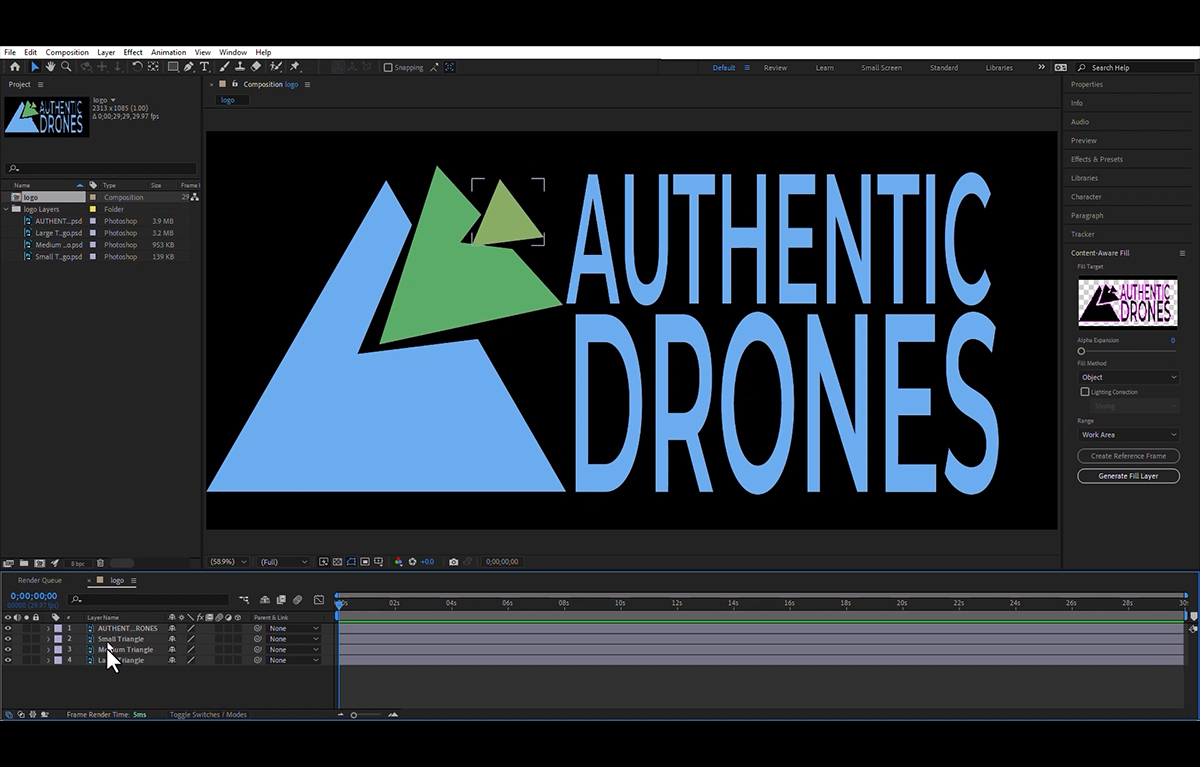Click the New Folder icon in Project panel
1200x767 pixels.
pyautogui.click(x=24, y=563)
